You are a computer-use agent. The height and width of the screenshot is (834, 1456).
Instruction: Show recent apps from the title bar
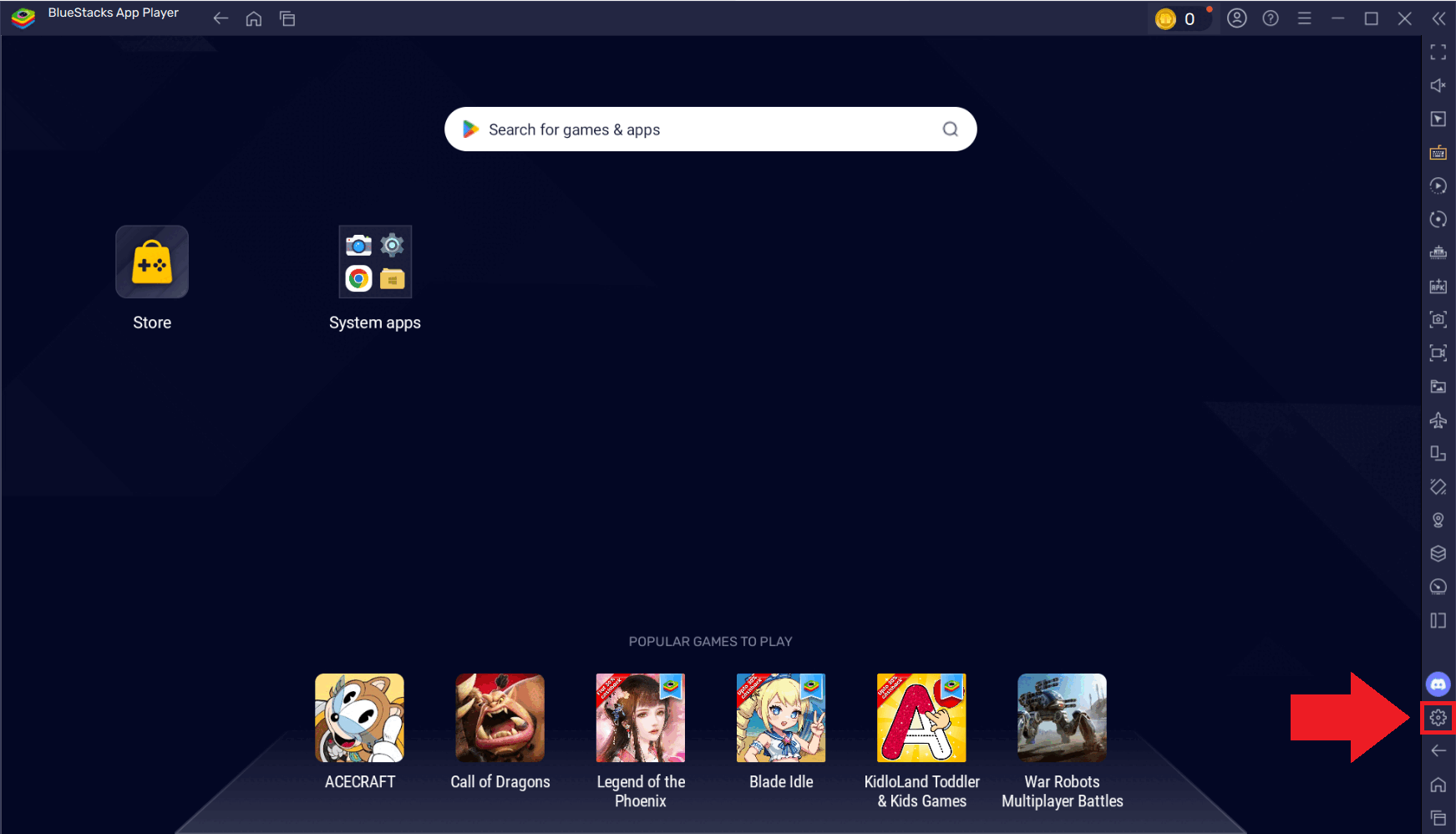[287, 18]
